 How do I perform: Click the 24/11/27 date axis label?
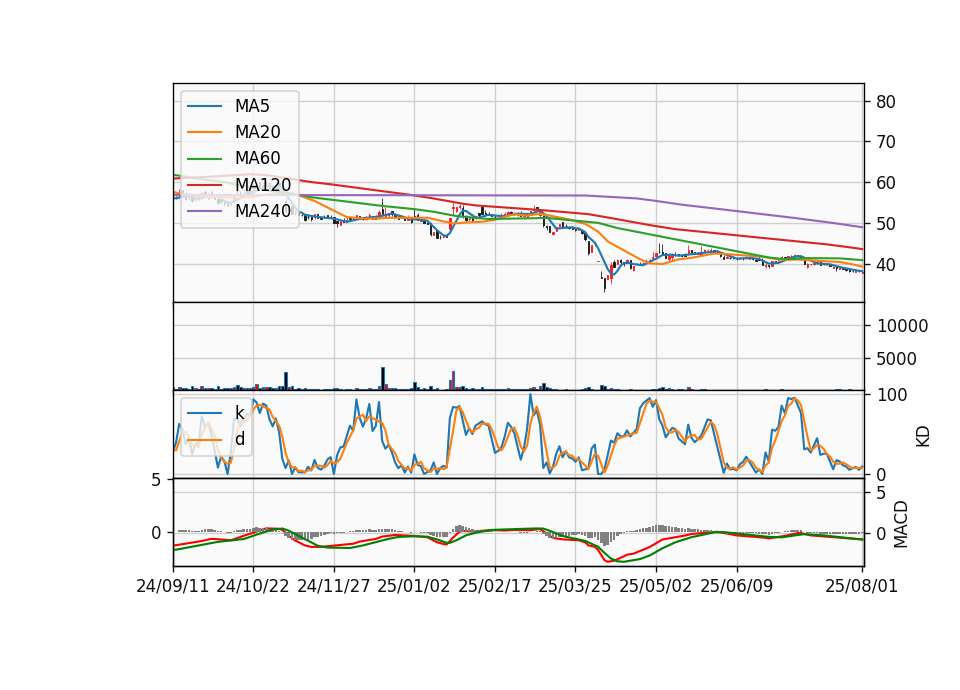pyautogui.click(x=334, y=586)
